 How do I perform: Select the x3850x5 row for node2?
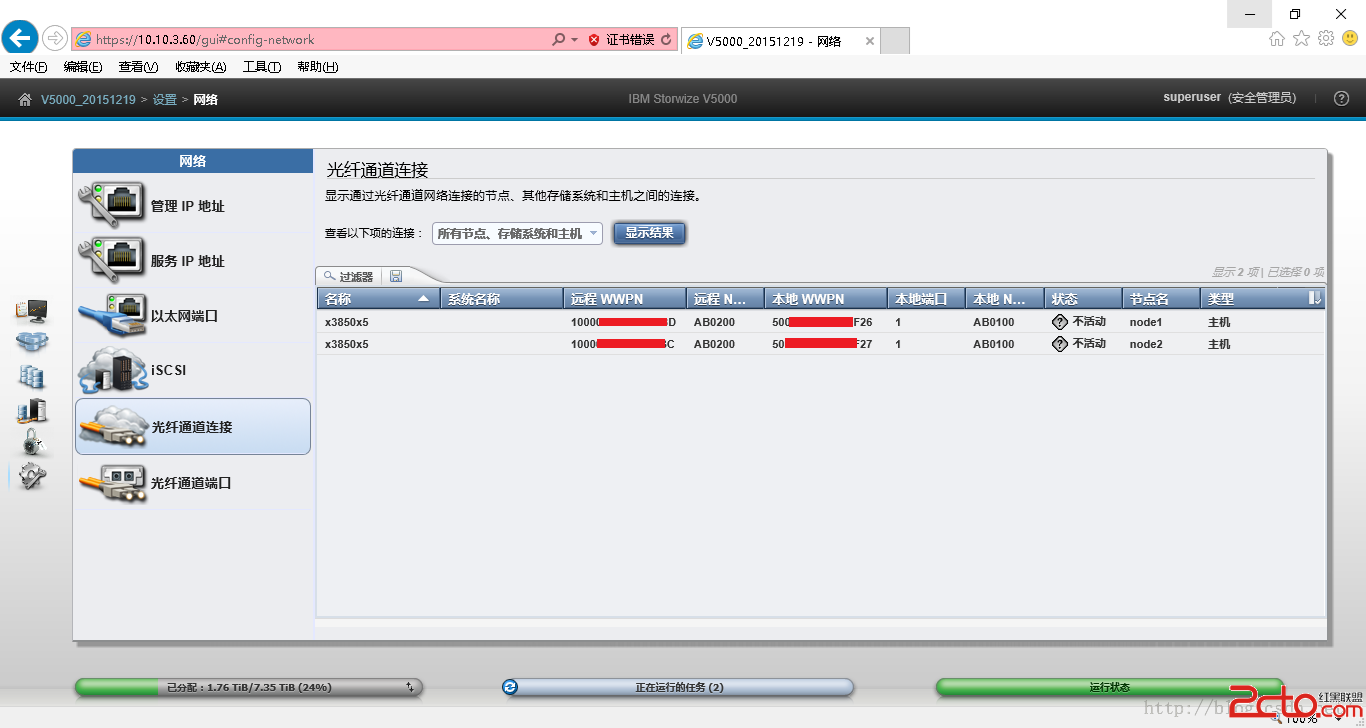pos(821,344)
